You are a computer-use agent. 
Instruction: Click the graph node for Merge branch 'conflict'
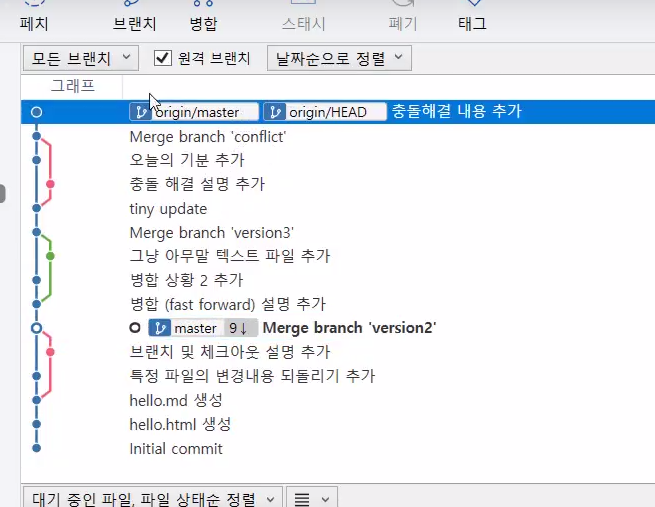(x=36, y=136)
